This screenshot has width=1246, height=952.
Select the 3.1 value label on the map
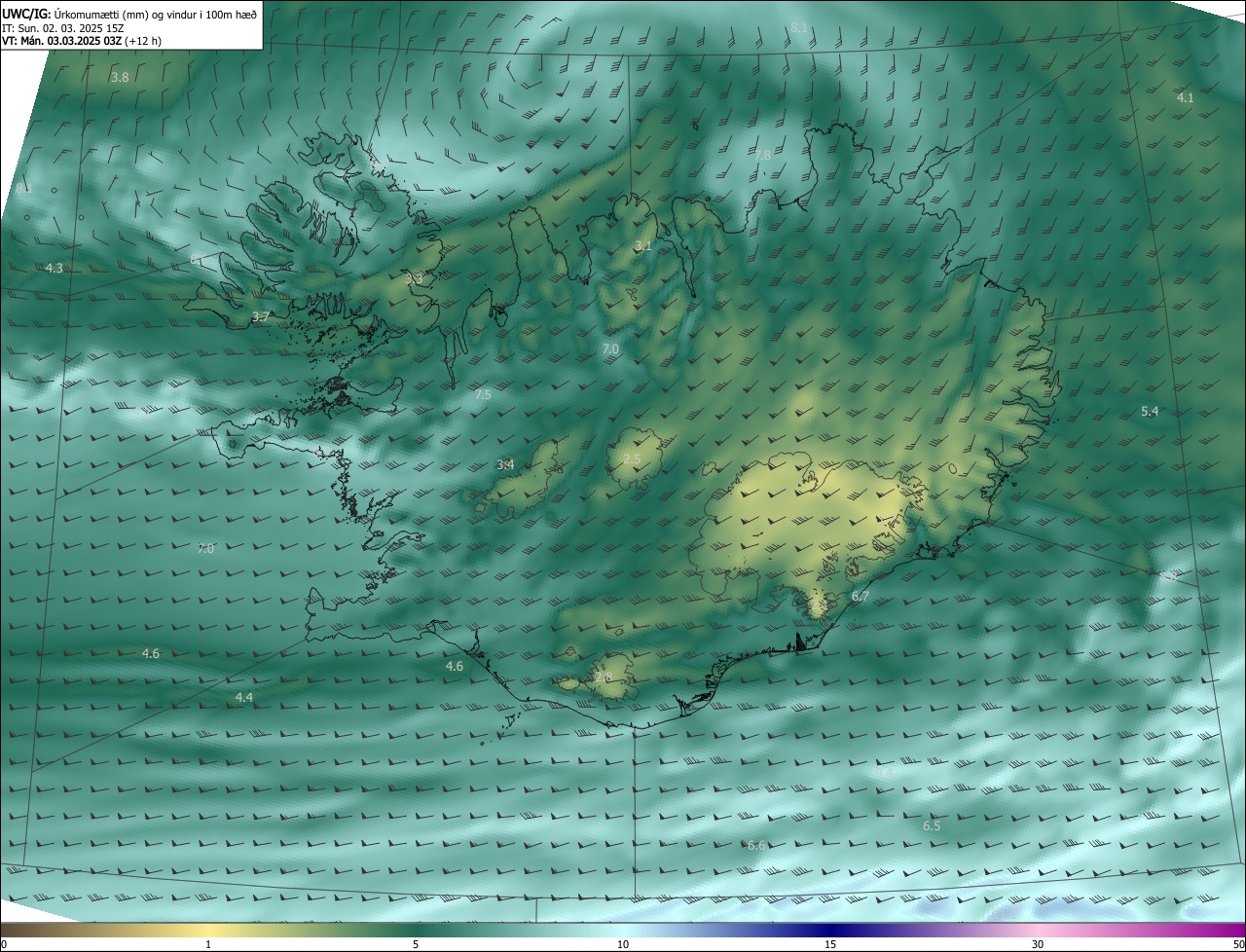click(642, 245)
